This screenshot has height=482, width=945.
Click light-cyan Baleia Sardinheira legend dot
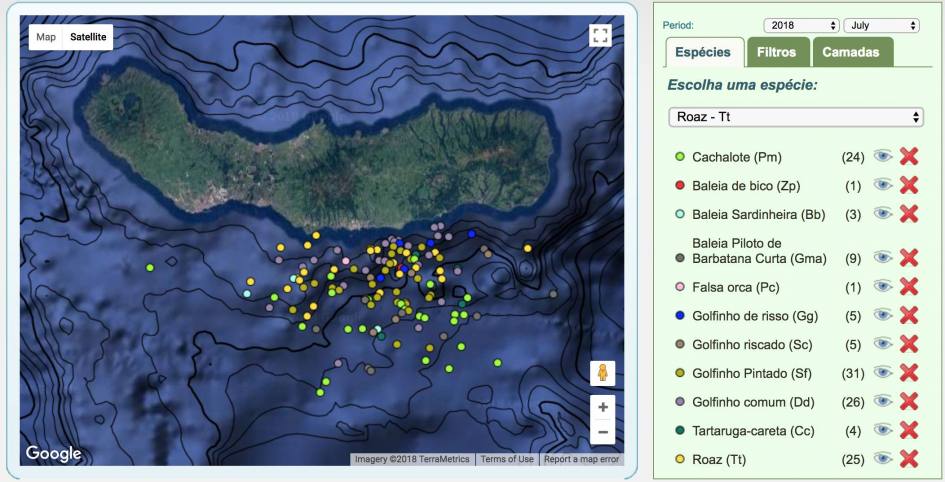680,214
